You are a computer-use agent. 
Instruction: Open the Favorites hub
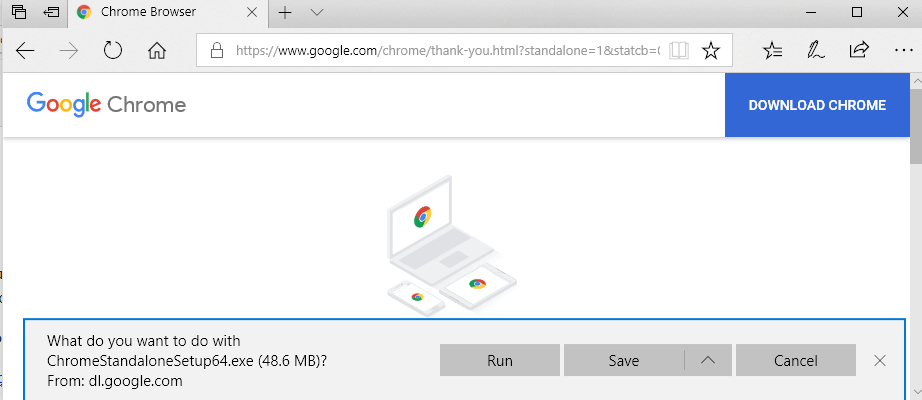tap(773, 51)
